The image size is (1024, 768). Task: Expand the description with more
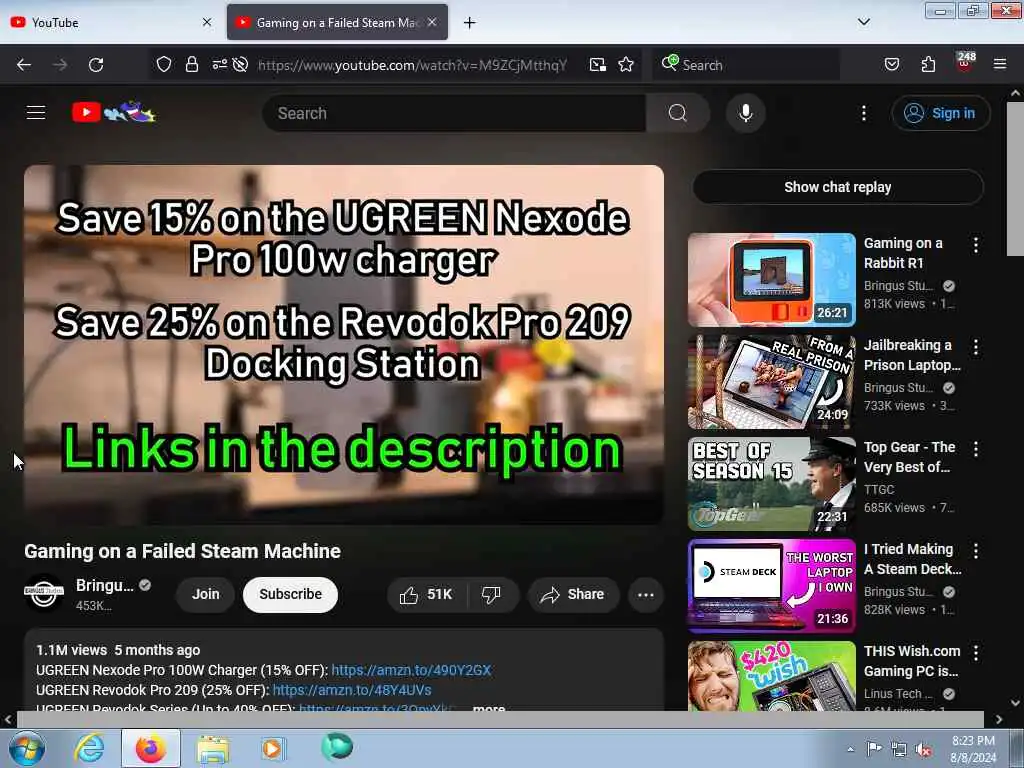tap(488, 707)
